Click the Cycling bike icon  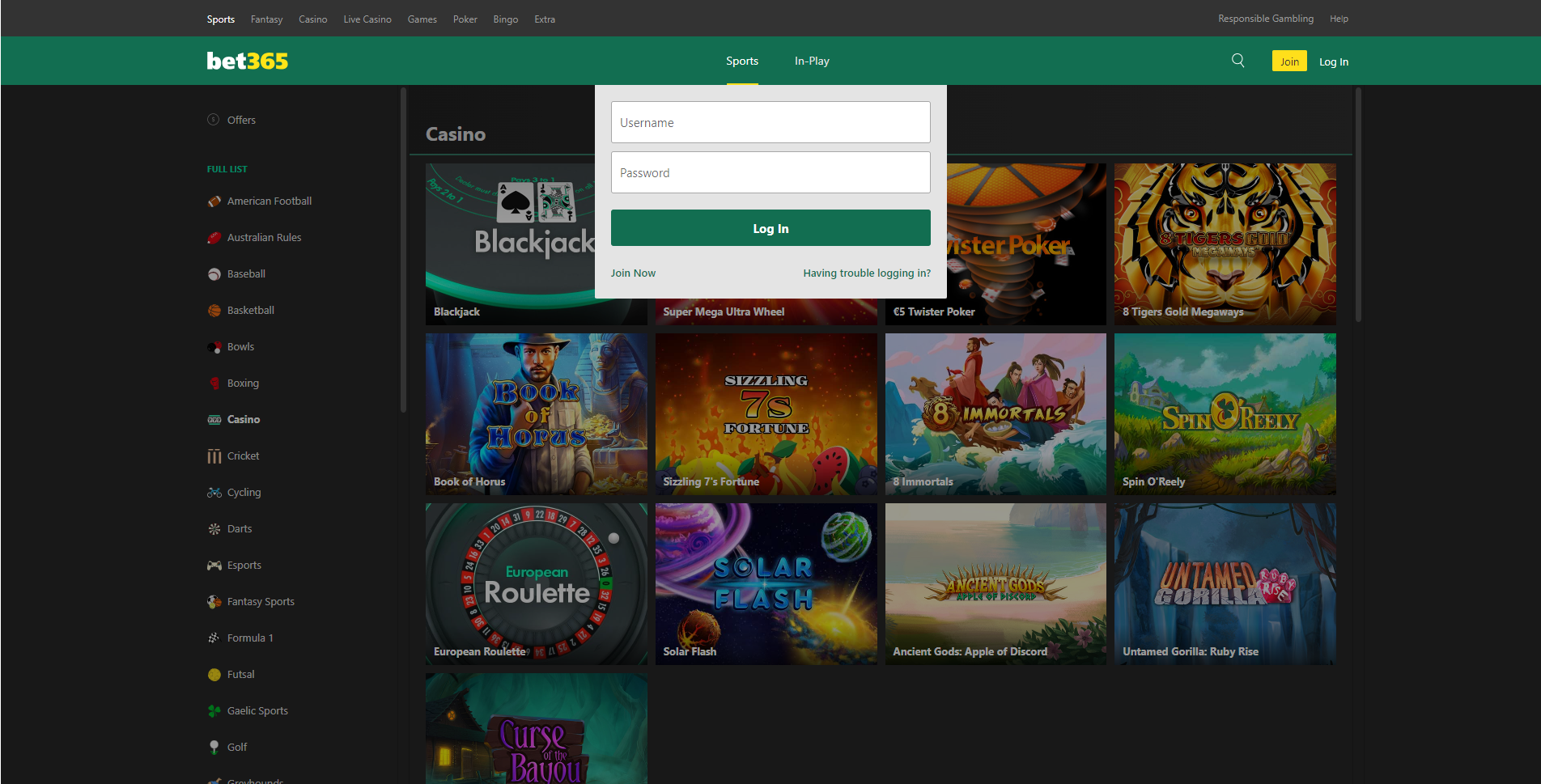(214, 492)
